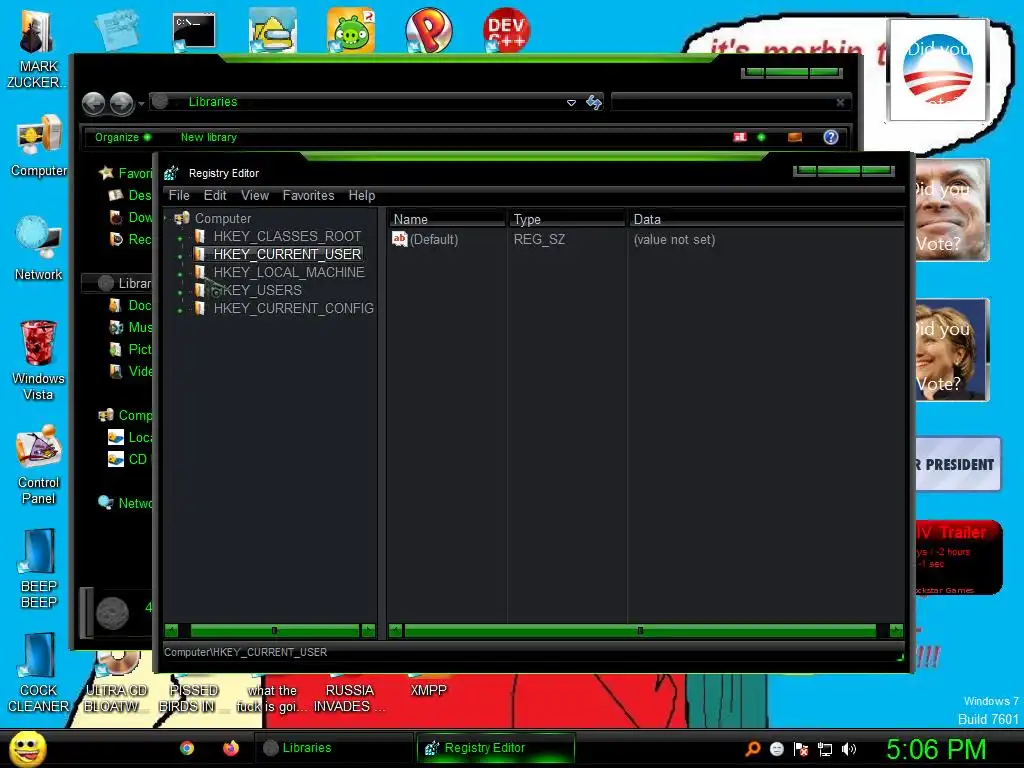Click the network tray icon
Image resolution: width=1024 pixels, height=768 pixels.
(x=825, y=749)
